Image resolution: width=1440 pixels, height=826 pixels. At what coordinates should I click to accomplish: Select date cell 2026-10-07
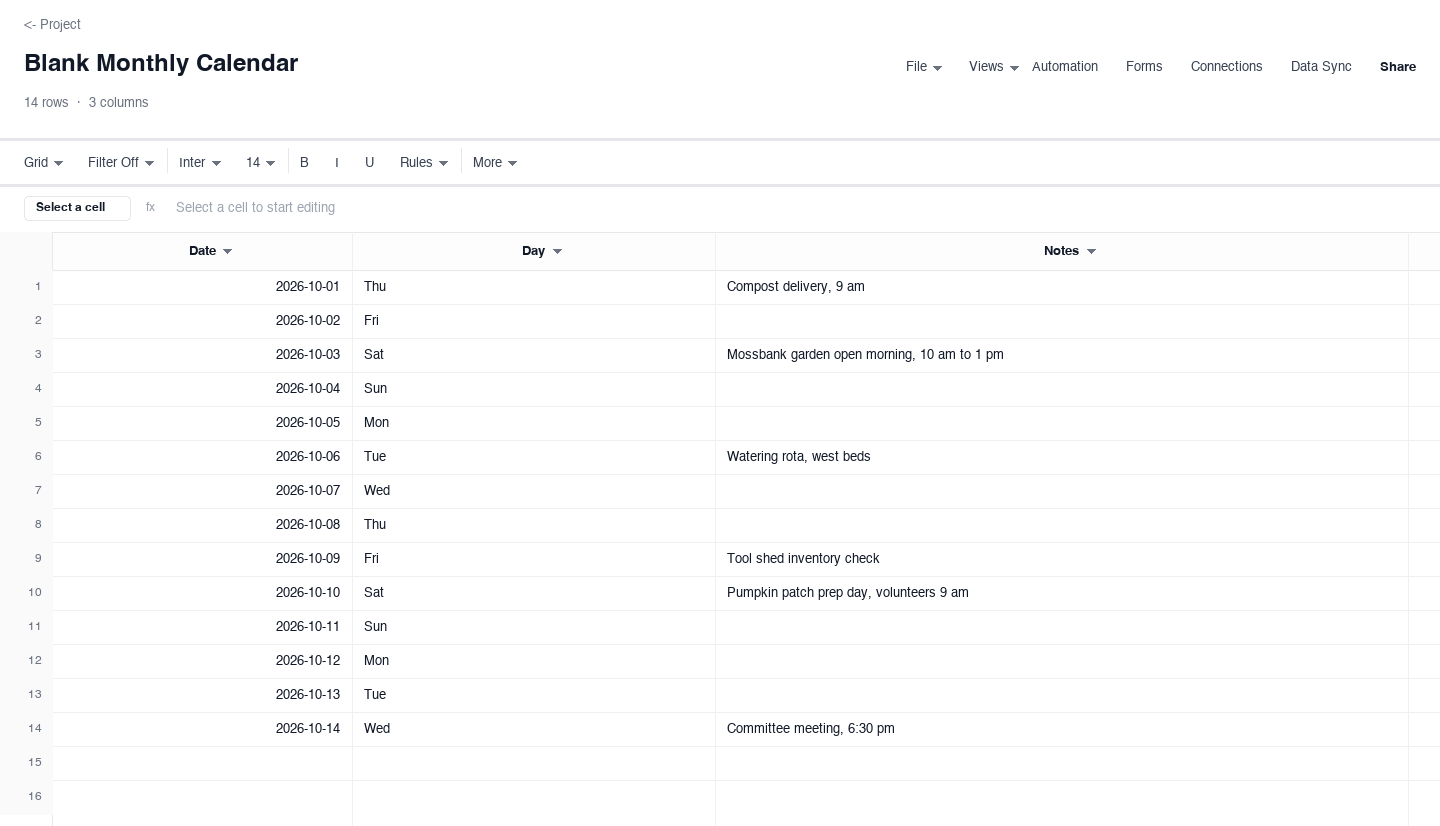point(202,491)
